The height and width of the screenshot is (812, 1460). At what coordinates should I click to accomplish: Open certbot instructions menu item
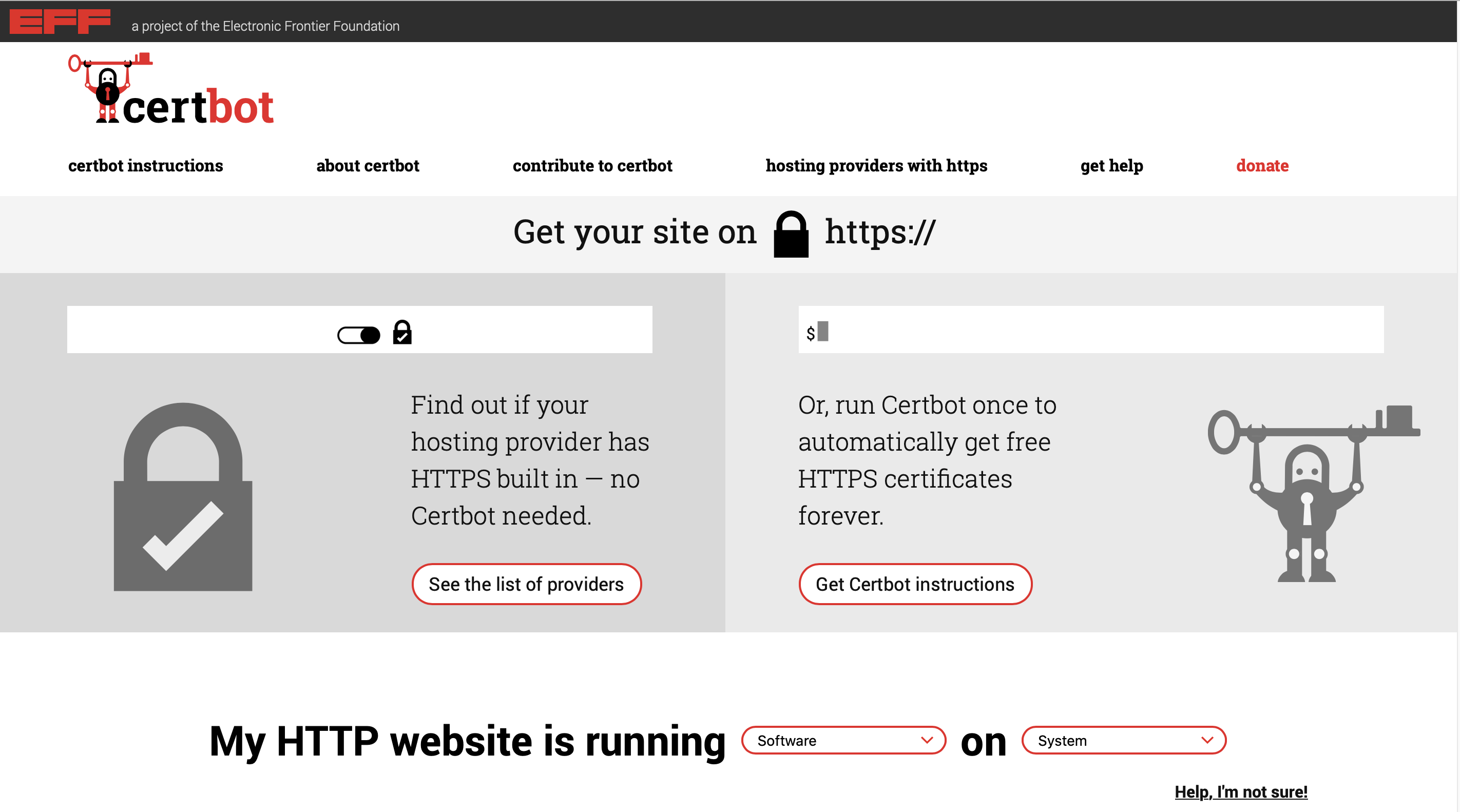146,165
